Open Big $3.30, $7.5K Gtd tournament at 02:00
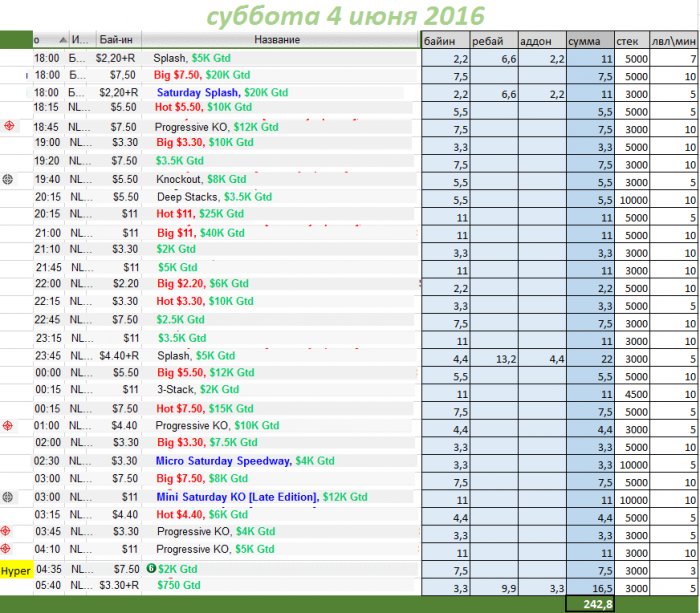 (207, 442)
